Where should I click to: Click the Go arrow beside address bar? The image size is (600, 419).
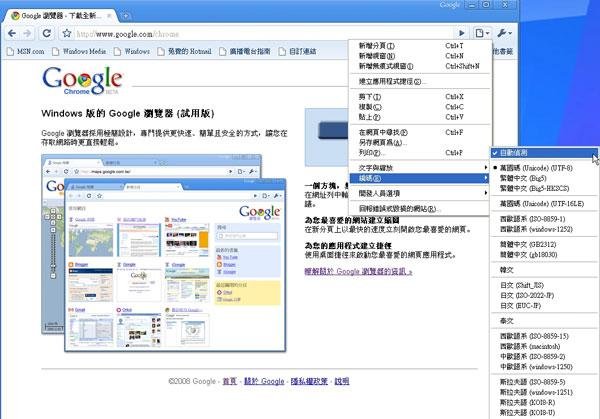tap(462, 33)
